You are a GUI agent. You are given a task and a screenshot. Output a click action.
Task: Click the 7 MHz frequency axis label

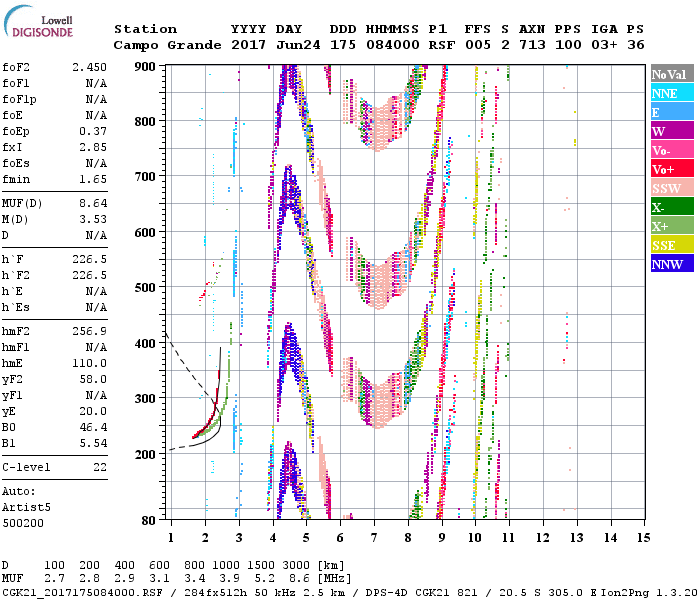pos(374,538)
